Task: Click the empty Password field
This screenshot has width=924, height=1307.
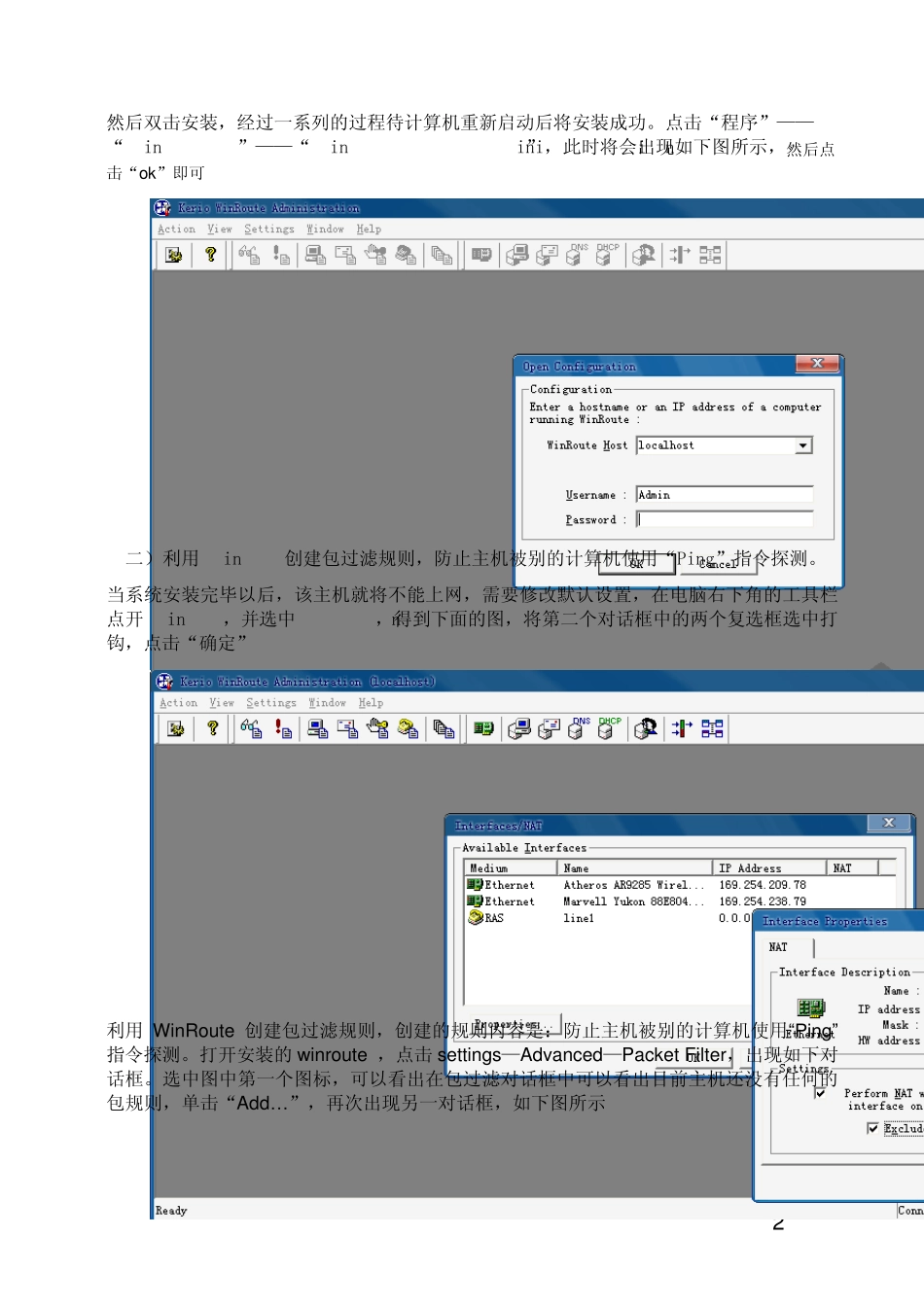Action: point(725,519)
